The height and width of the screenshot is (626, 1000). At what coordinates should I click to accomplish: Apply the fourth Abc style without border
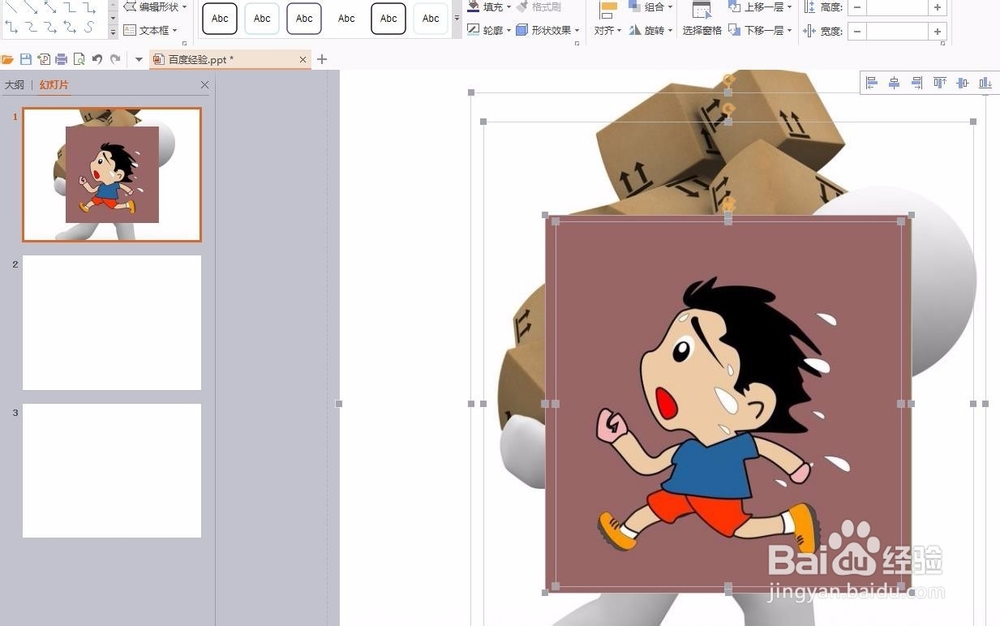click(346, 18)
